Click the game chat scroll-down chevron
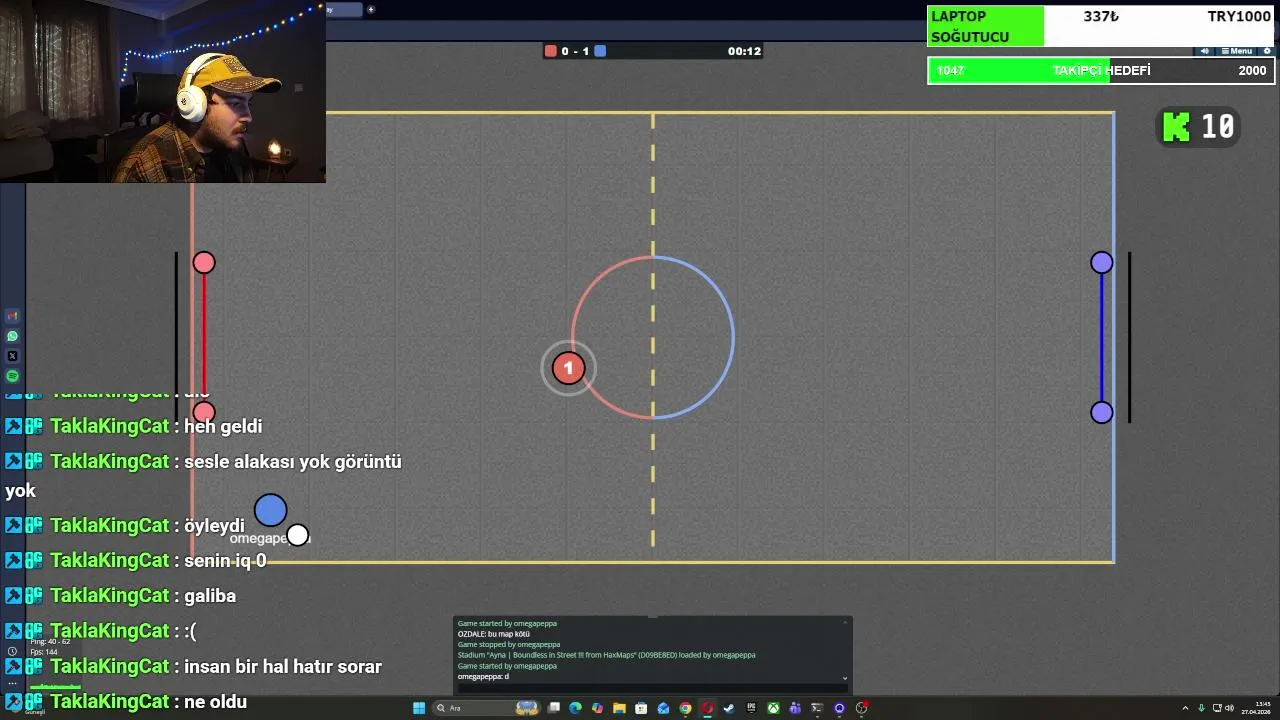 845,678
